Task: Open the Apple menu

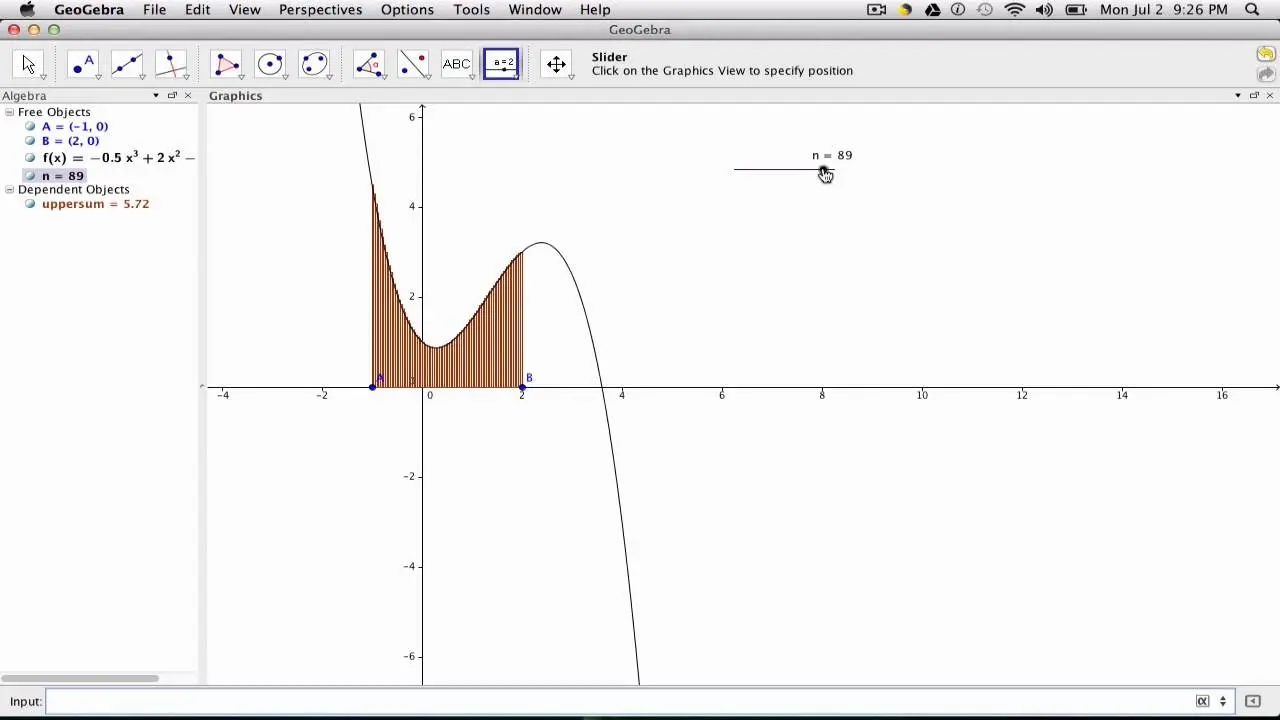Action: [x=27, y=10]
